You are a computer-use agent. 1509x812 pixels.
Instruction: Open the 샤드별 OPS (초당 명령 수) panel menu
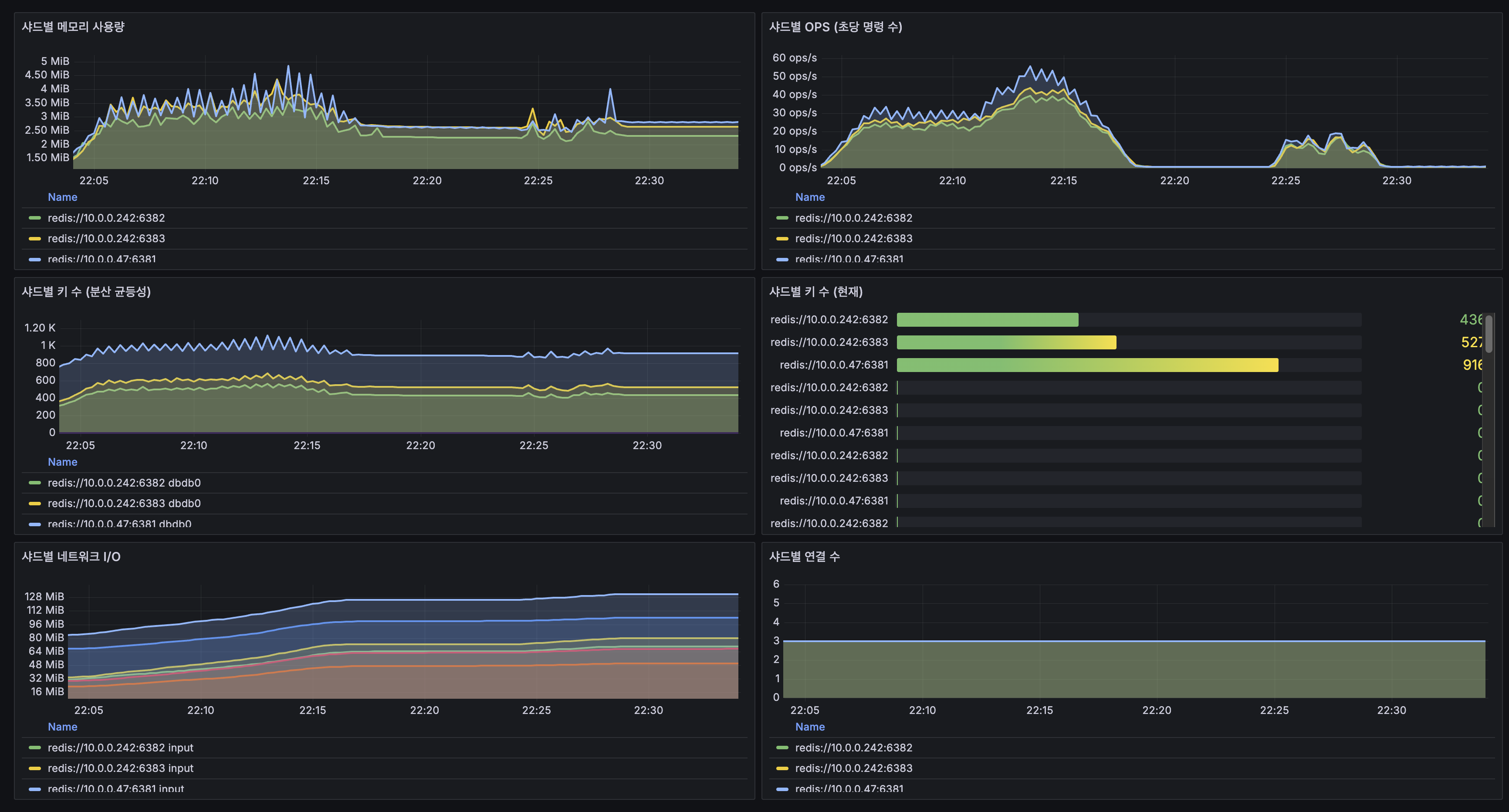tap(836, 27)
